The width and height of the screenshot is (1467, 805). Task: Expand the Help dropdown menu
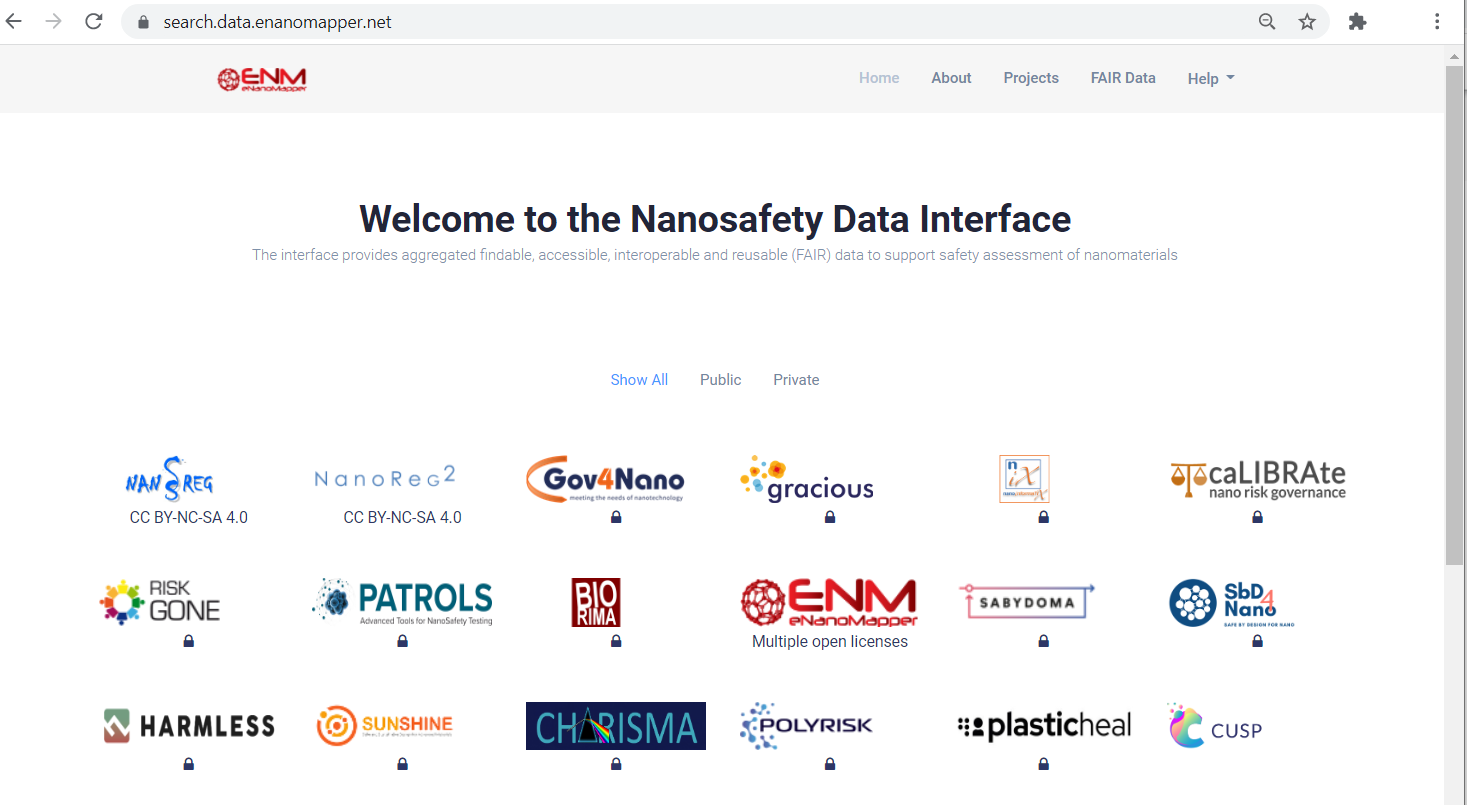pos(1211,79)
